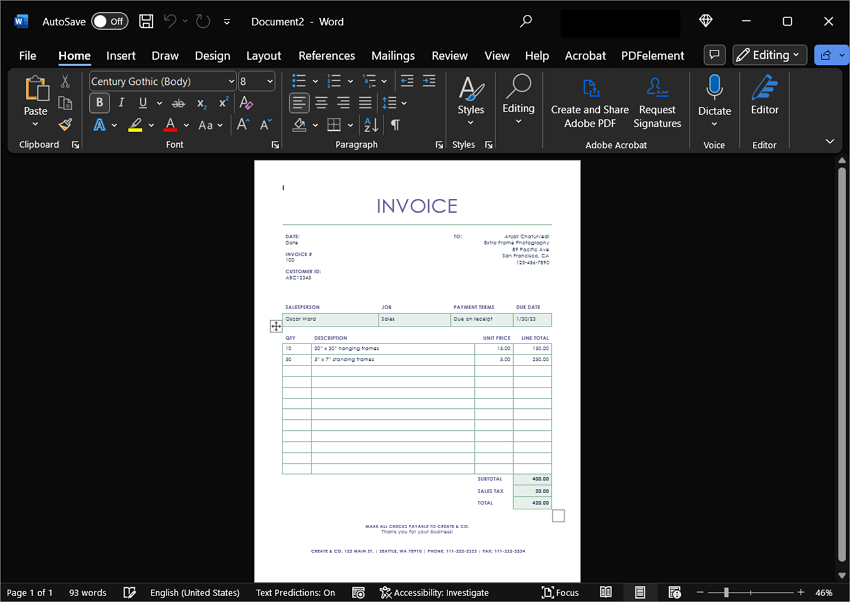Enable Focus mode from the status bar

pos(560,592)
